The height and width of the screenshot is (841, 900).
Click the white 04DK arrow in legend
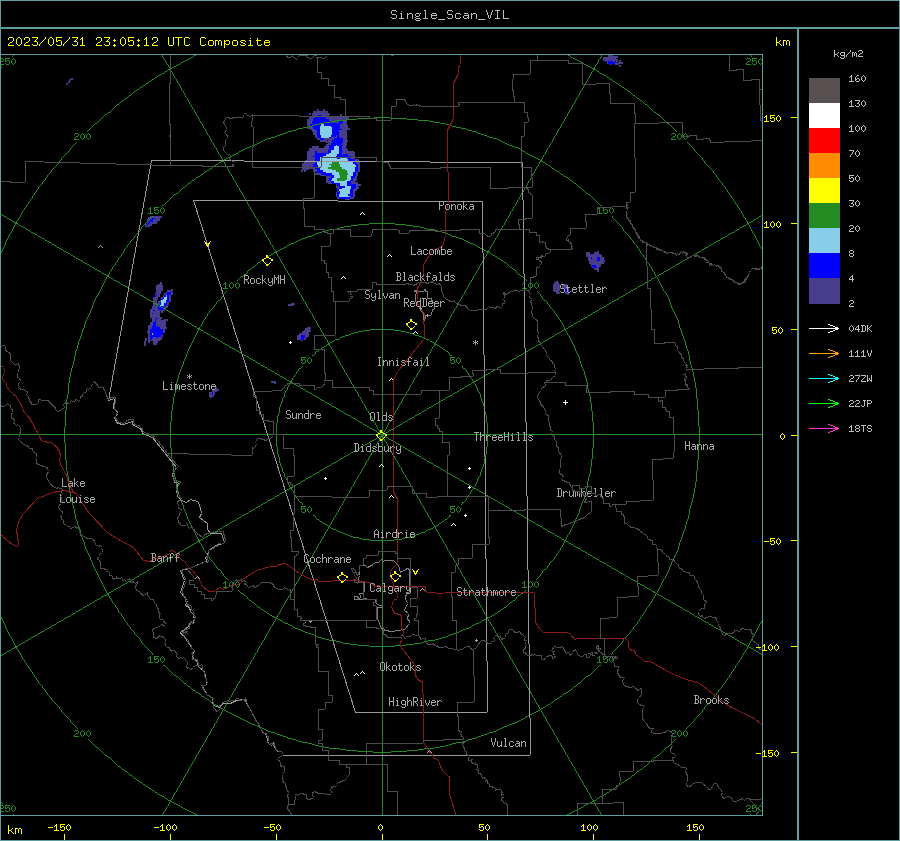pyautogui.click(x=824, y=328)
